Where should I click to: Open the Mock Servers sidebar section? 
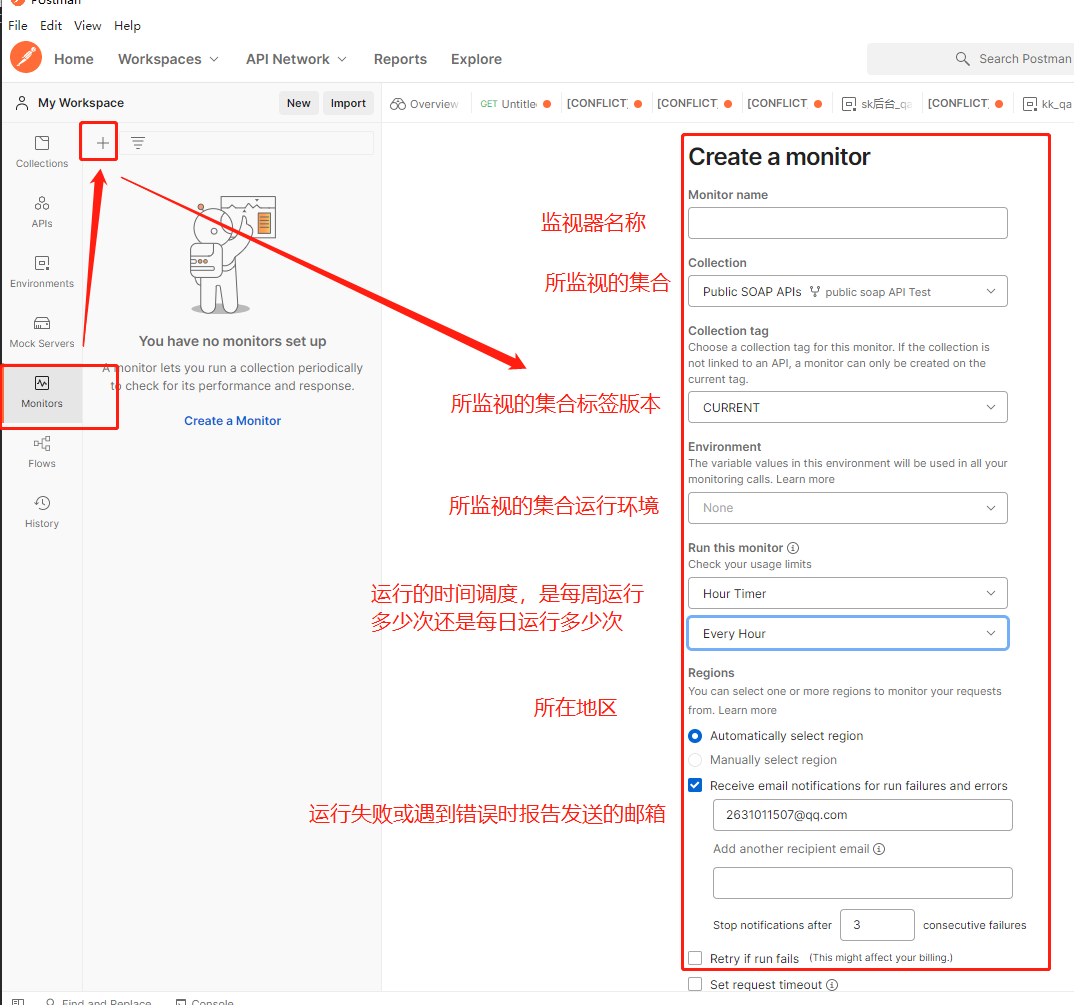[42, 332]
